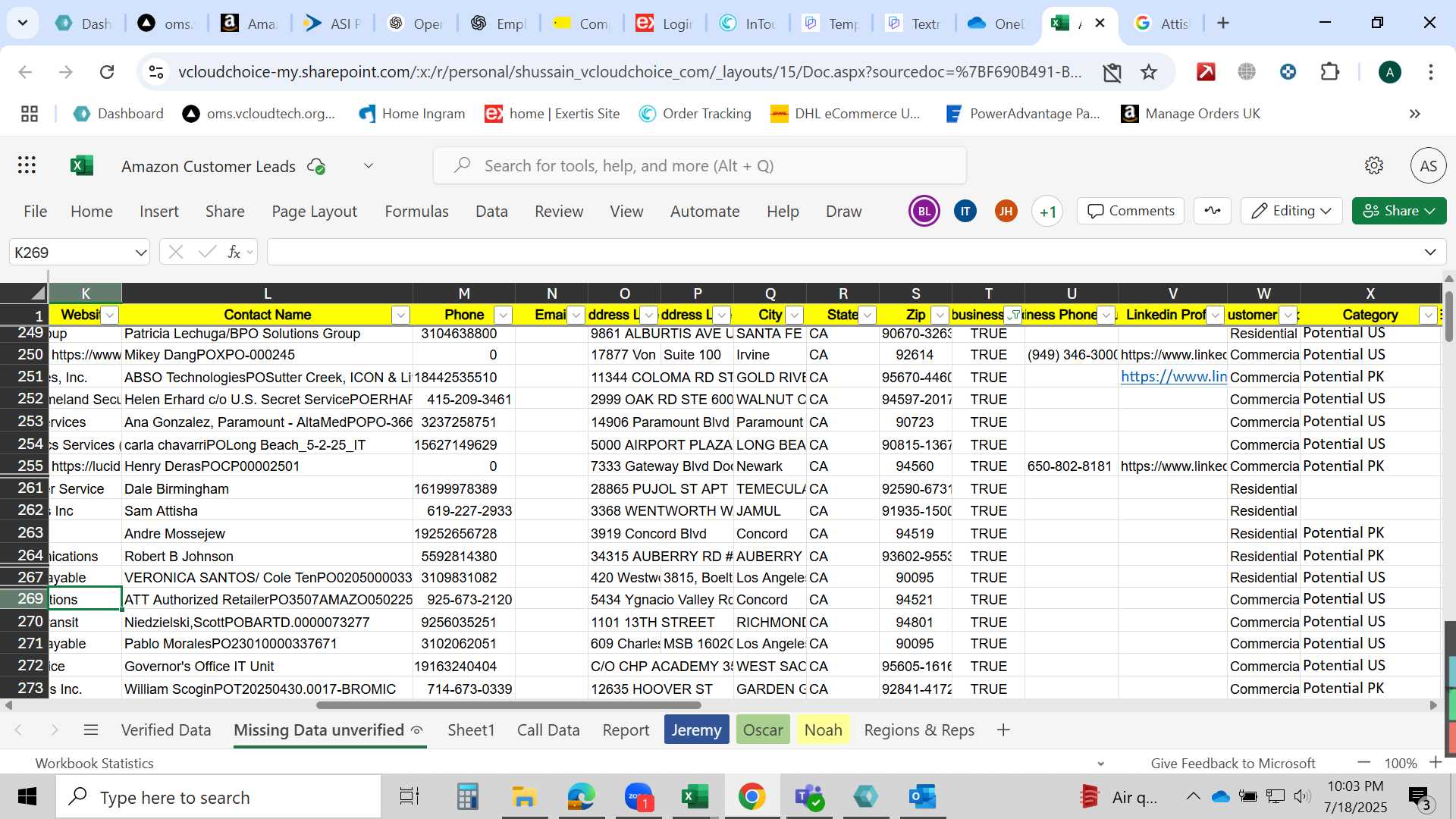
Task: Click the insert function fx icon
Action: (x=234, y=252)
